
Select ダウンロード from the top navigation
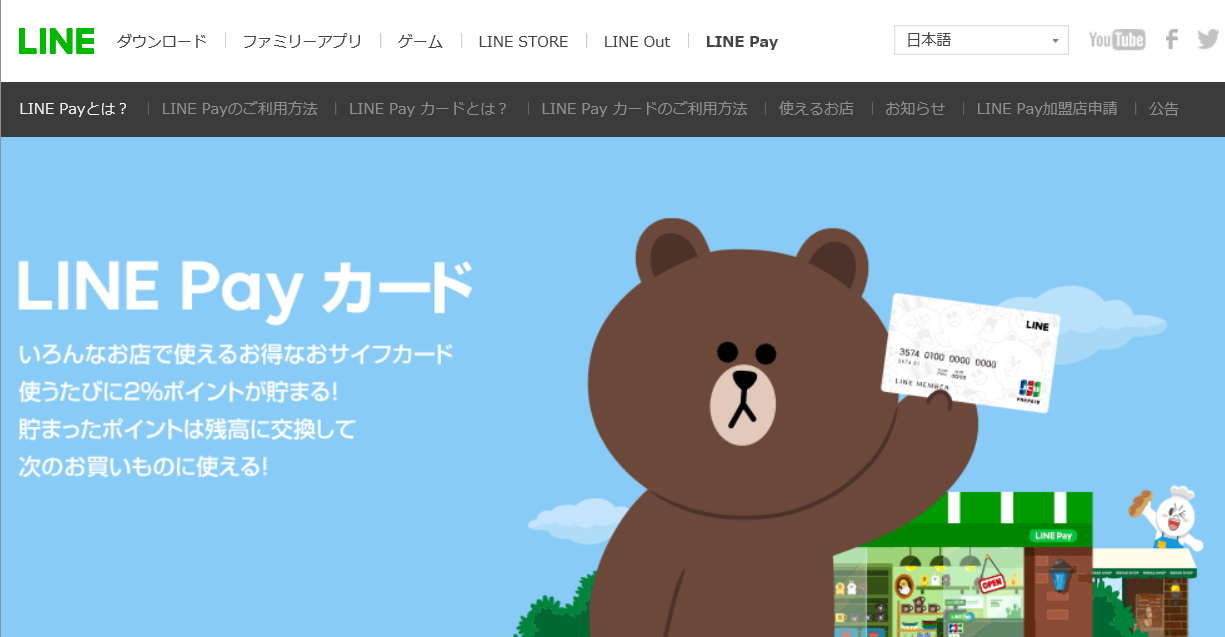(x=162, y=42)
